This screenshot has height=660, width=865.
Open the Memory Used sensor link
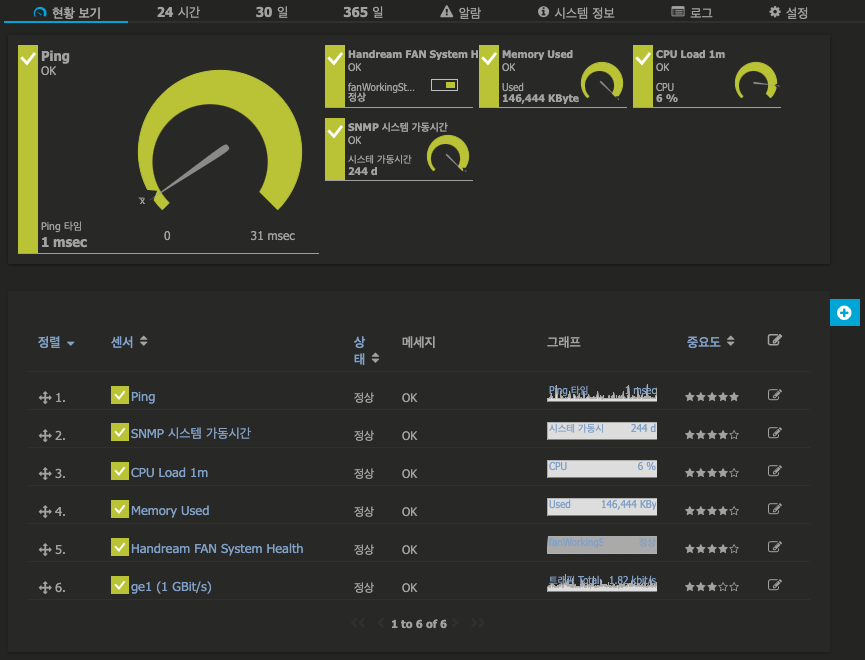click(x=170, y=510)
